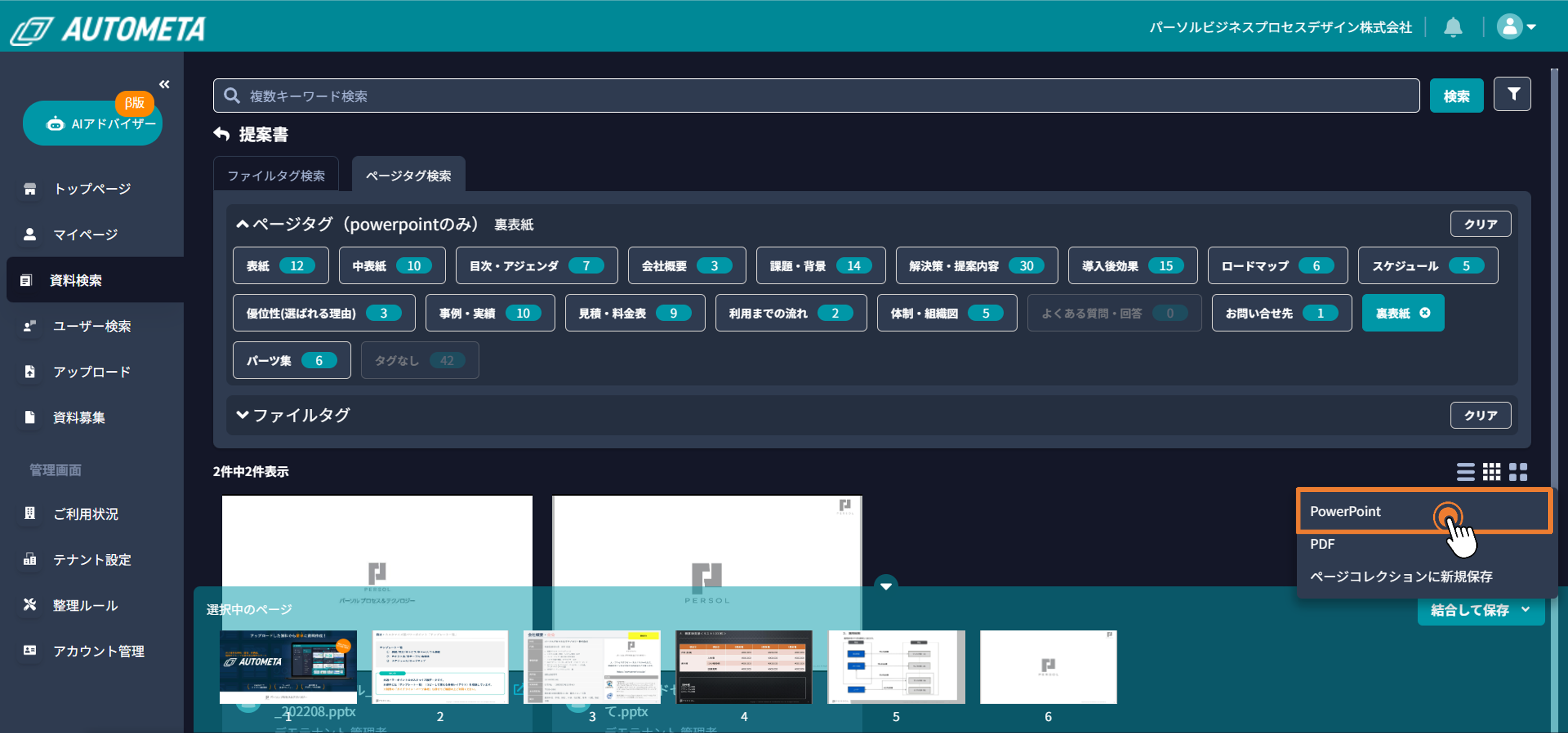
Task: Toggle the 体制・組織図 tag
Action: coord(947,313)
